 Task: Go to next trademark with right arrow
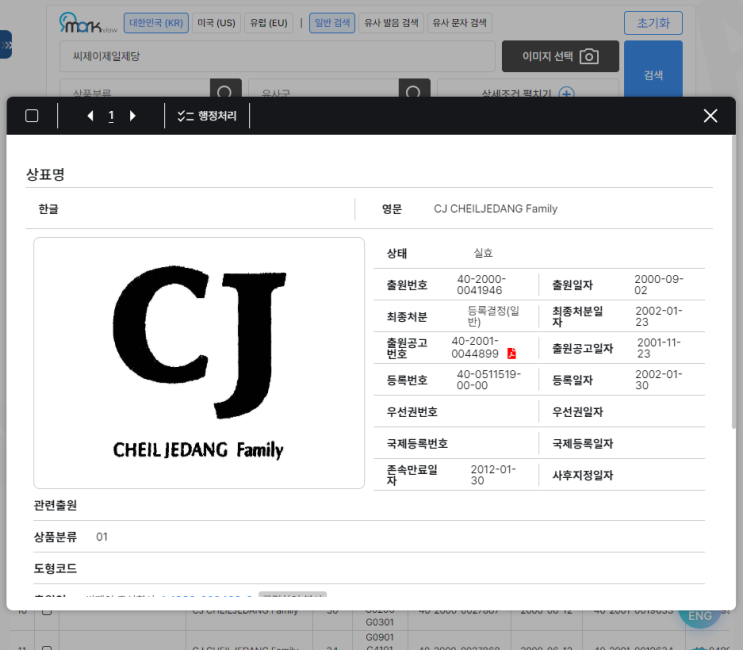133,116
